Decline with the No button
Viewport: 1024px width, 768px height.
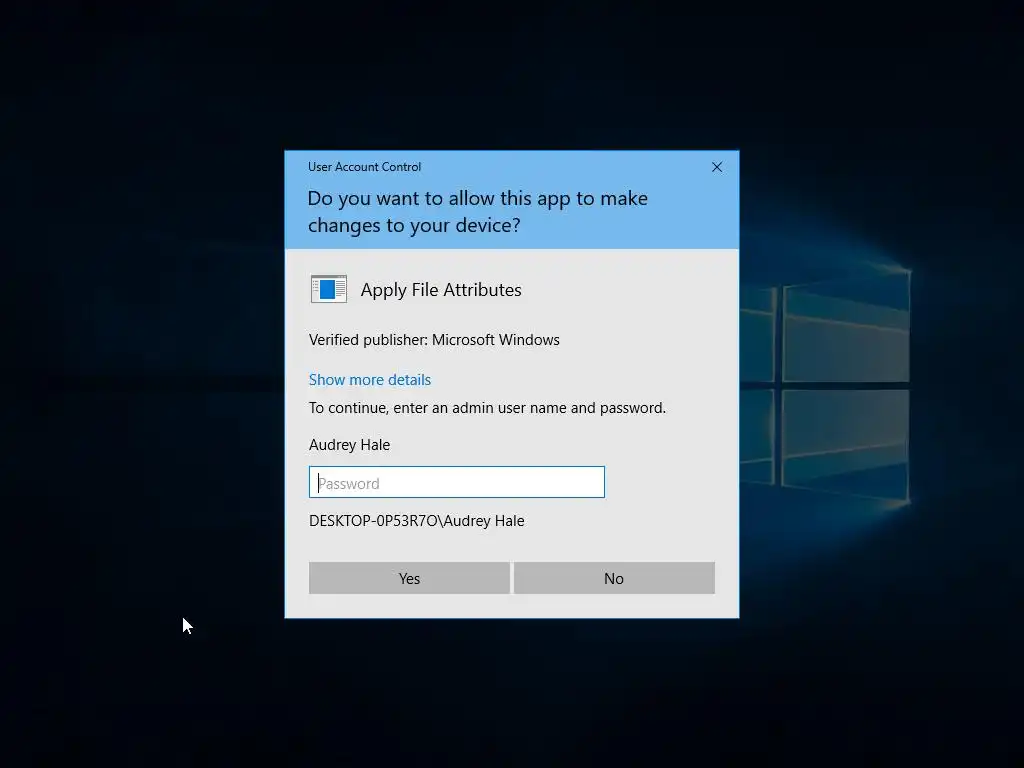click(x=614, y=578)
